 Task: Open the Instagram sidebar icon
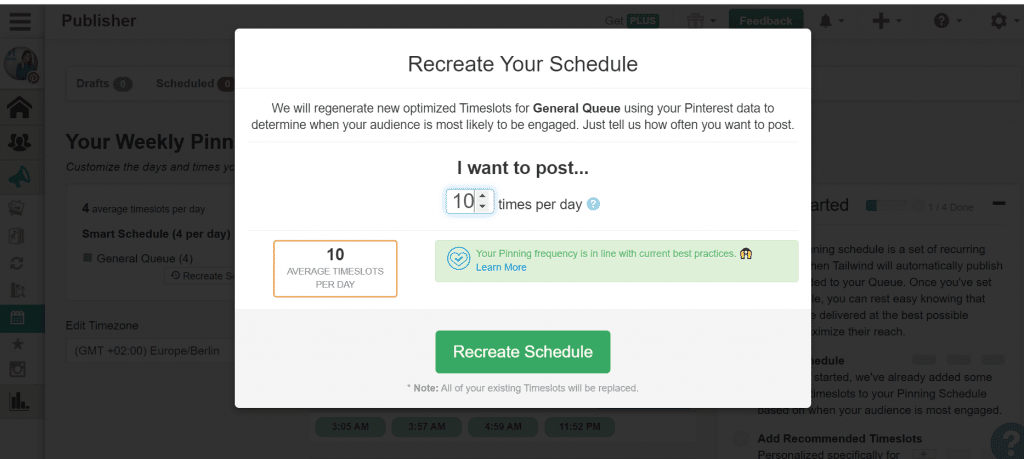(x=18, y=370)
